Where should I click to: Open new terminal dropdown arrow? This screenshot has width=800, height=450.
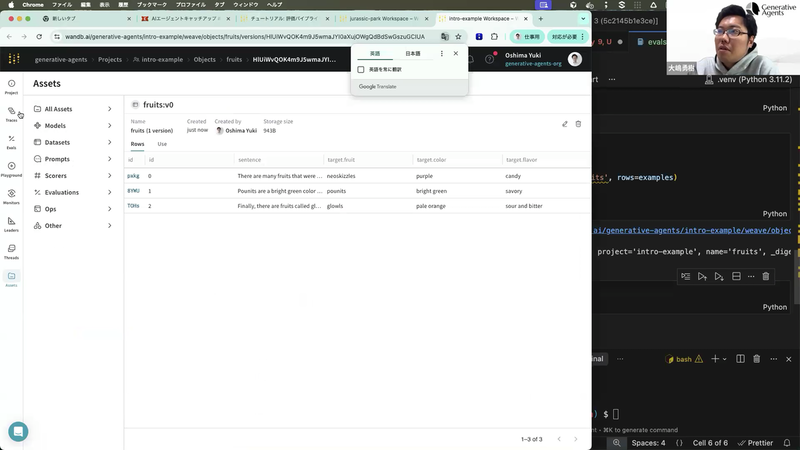tap(724, 359)
